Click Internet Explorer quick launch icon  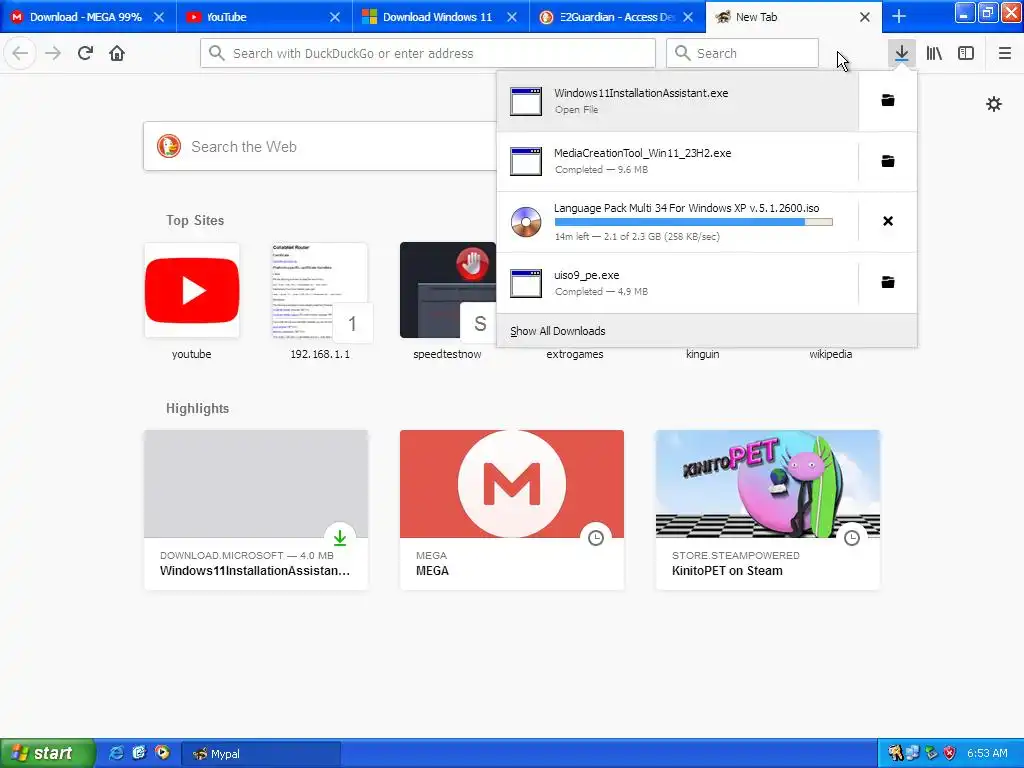(x=116, y=753)
